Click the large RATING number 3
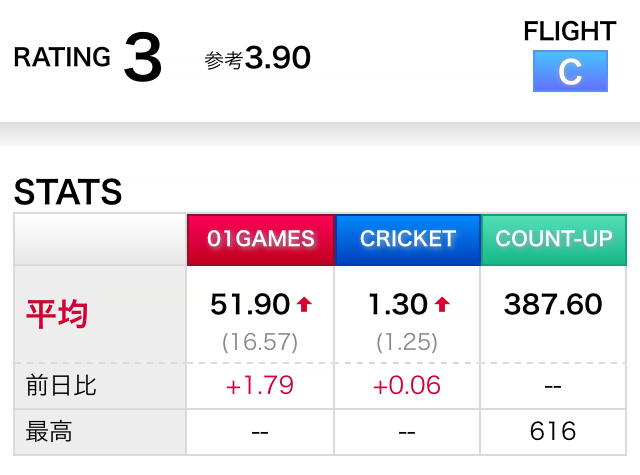 click(x=142, y=59)
